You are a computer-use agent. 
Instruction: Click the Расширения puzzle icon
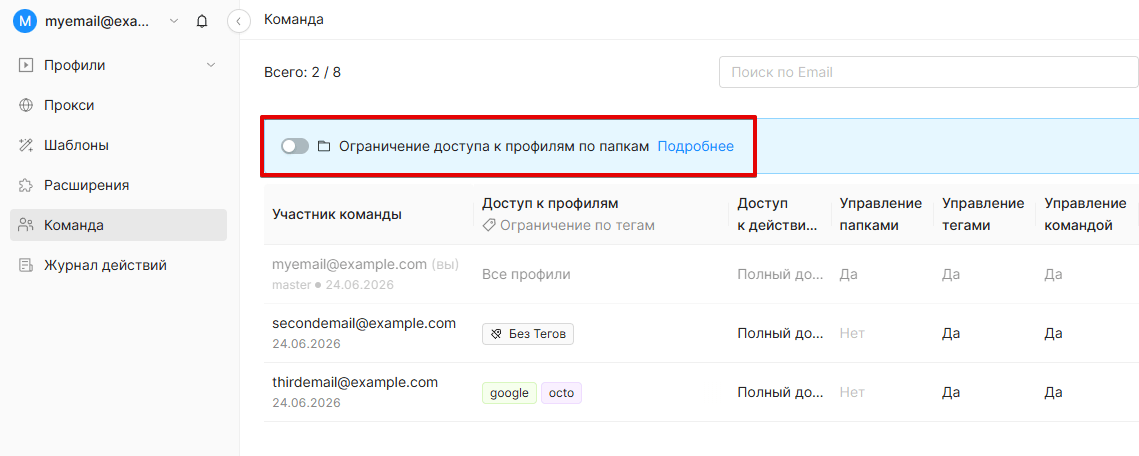click(x=26, y=185)
